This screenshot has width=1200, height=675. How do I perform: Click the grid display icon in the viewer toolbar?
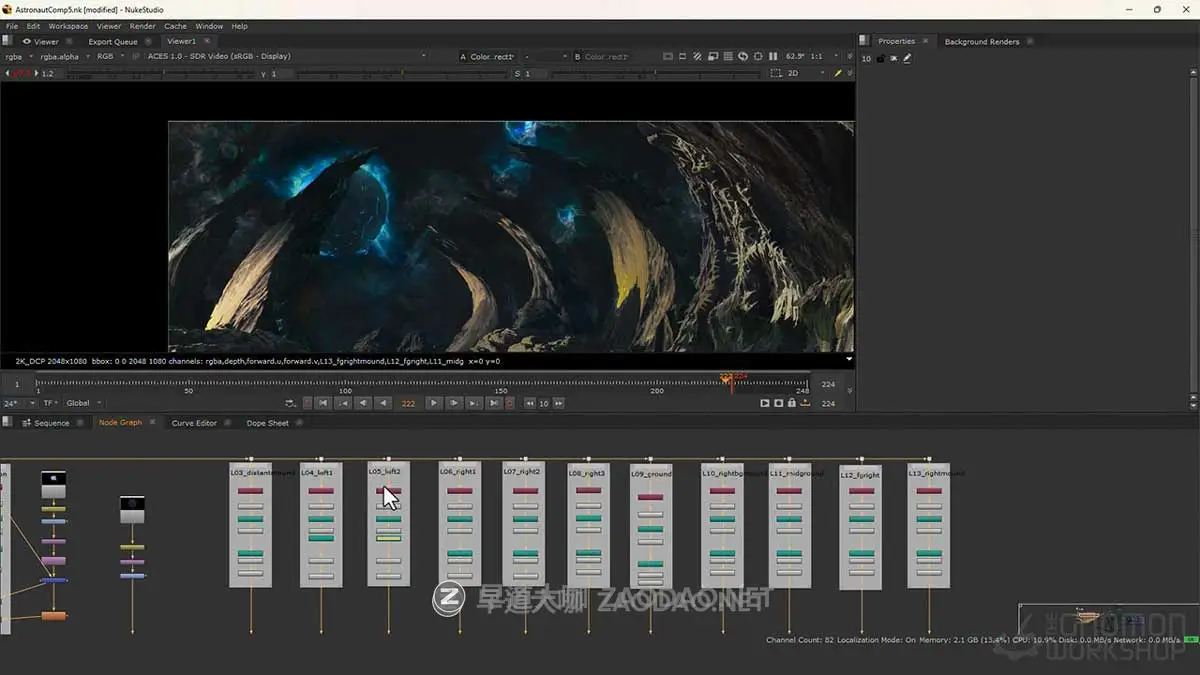pyautogui.click(x=727, y=57)
